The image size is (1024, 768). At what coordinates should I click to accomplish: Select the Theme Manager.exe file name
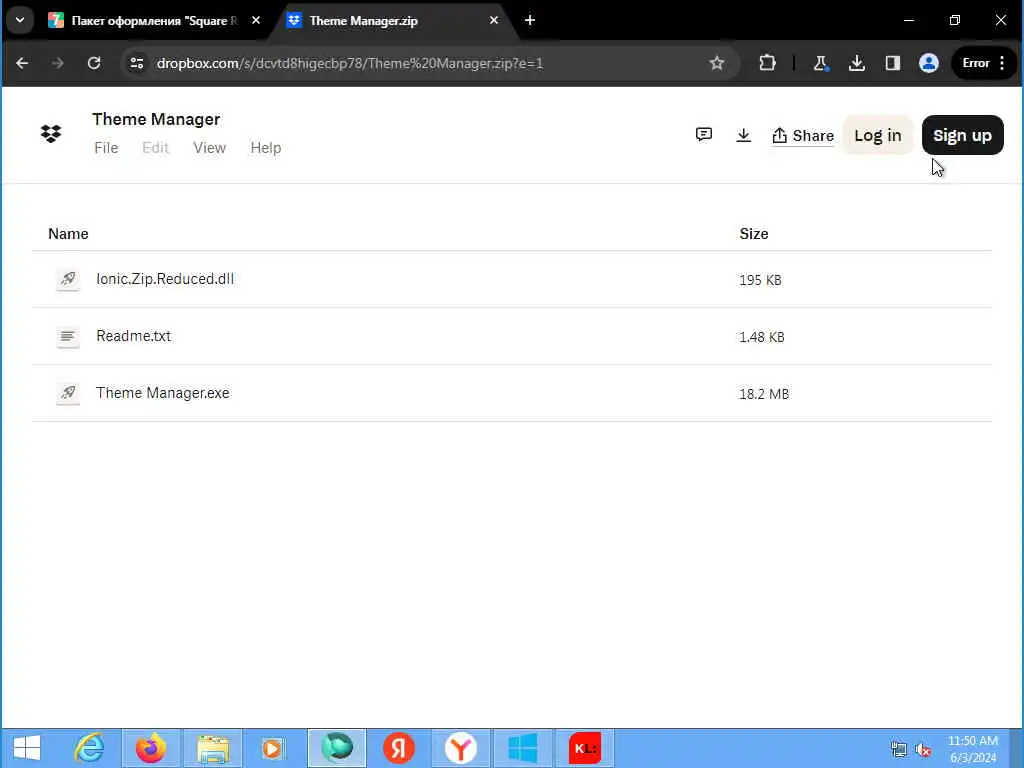pos(163,392)
